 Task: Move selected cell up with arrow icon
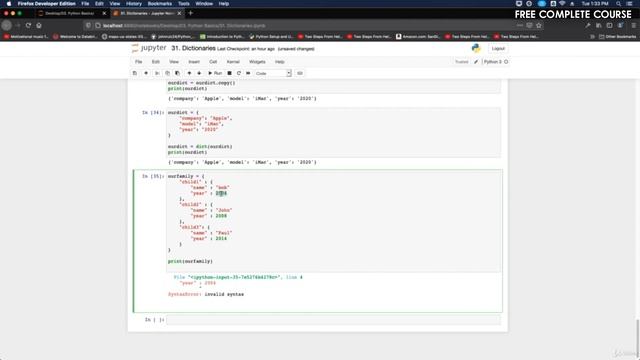click(189, 73)
